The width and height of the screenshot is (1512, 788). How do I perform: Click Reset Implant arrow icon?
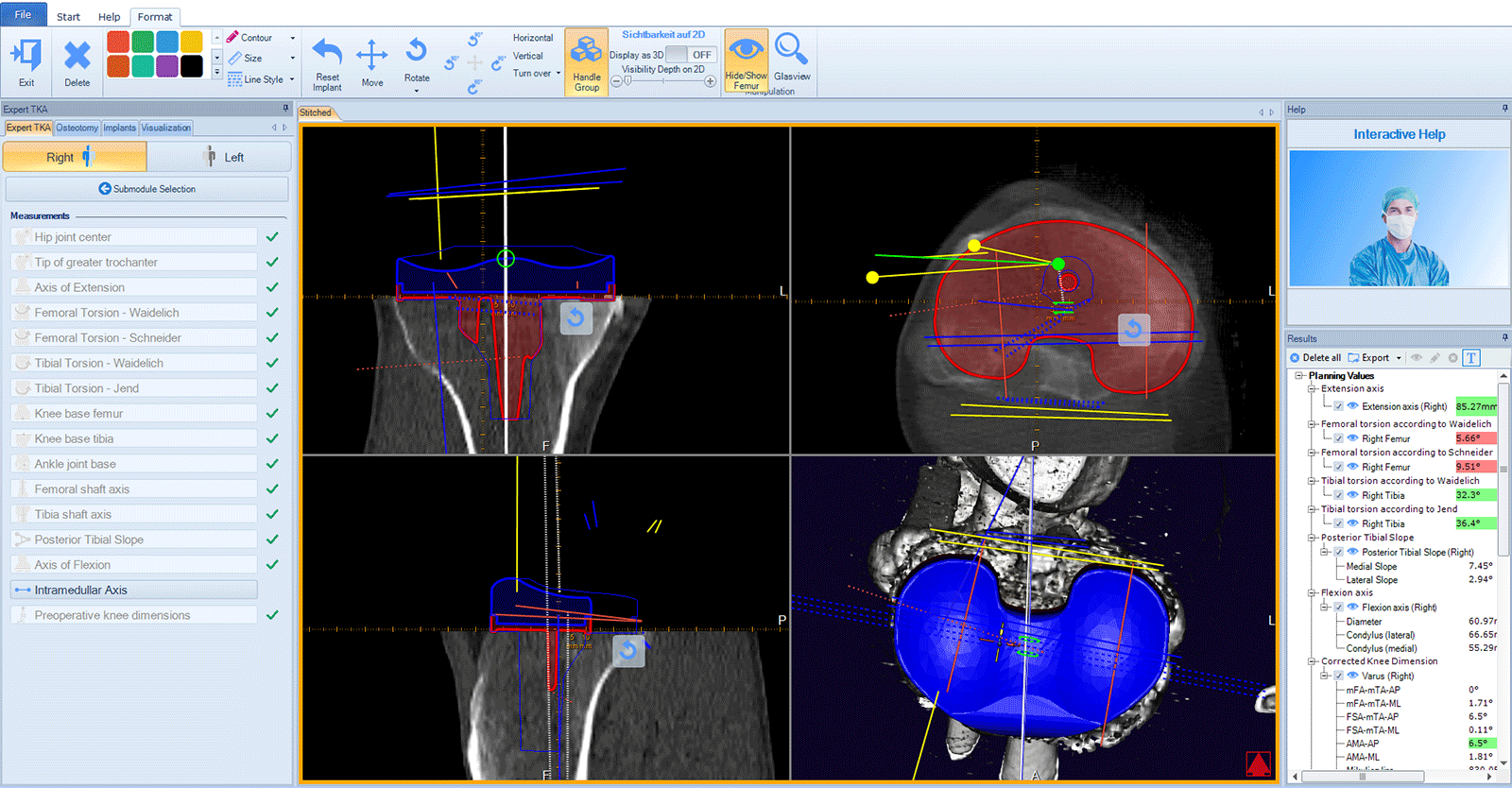click(x=327, y=53)
